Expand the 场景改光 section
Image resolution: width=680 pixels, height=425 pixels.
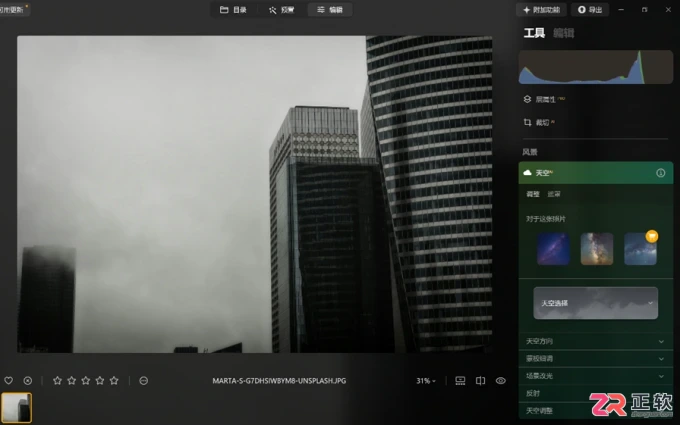click(x=595, y=376)
